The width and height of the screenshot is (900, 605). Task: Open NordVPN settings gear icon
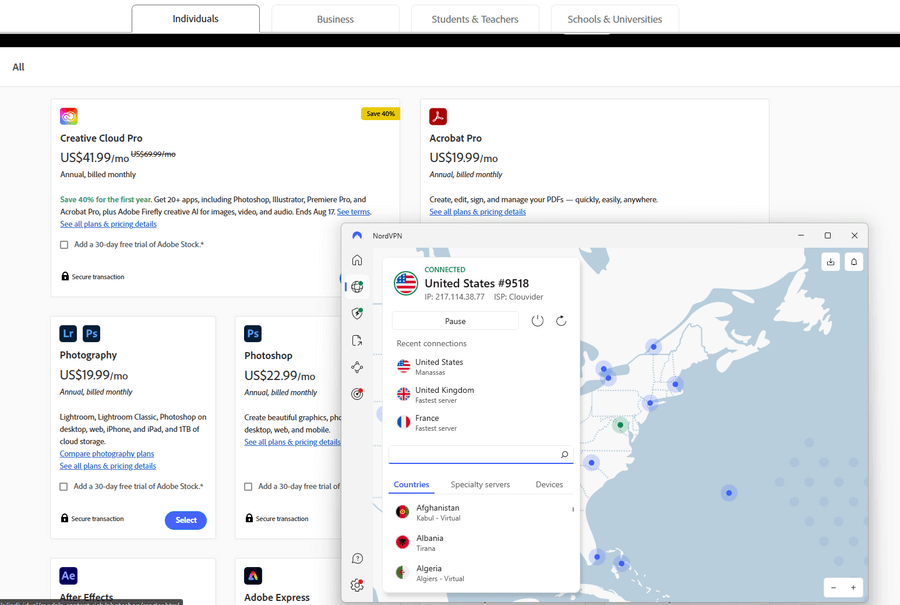pos(357,585)
